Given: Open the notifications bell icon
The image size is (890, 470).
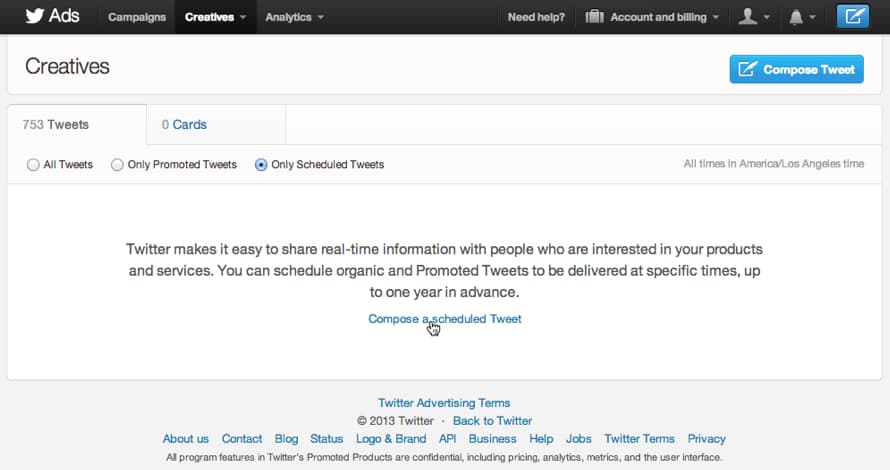Looking at the screenshot, I should (797, 17).
